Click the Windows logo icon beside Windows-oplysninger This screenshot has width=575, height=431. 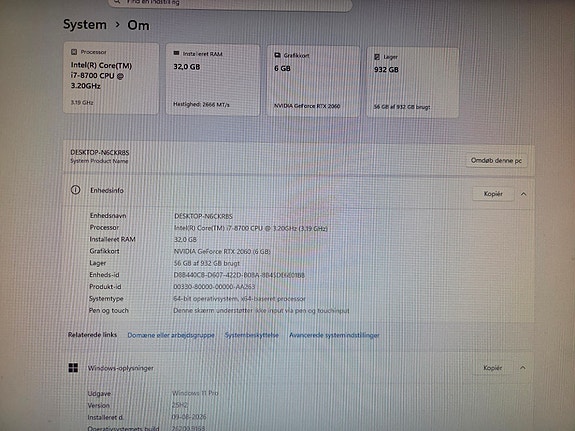pyautogui.click(x=73, y=368)
